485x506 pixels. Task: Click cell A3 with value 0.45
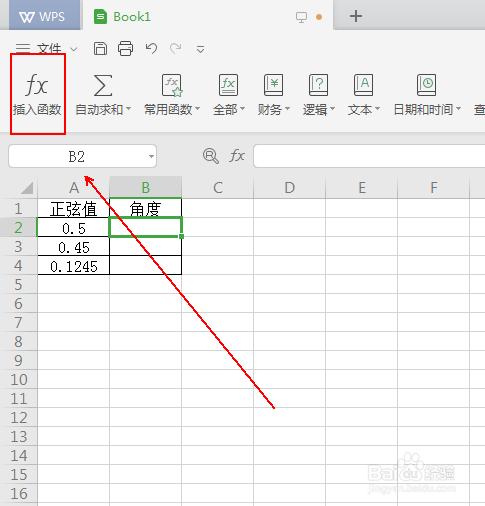(x=74, y=247)
